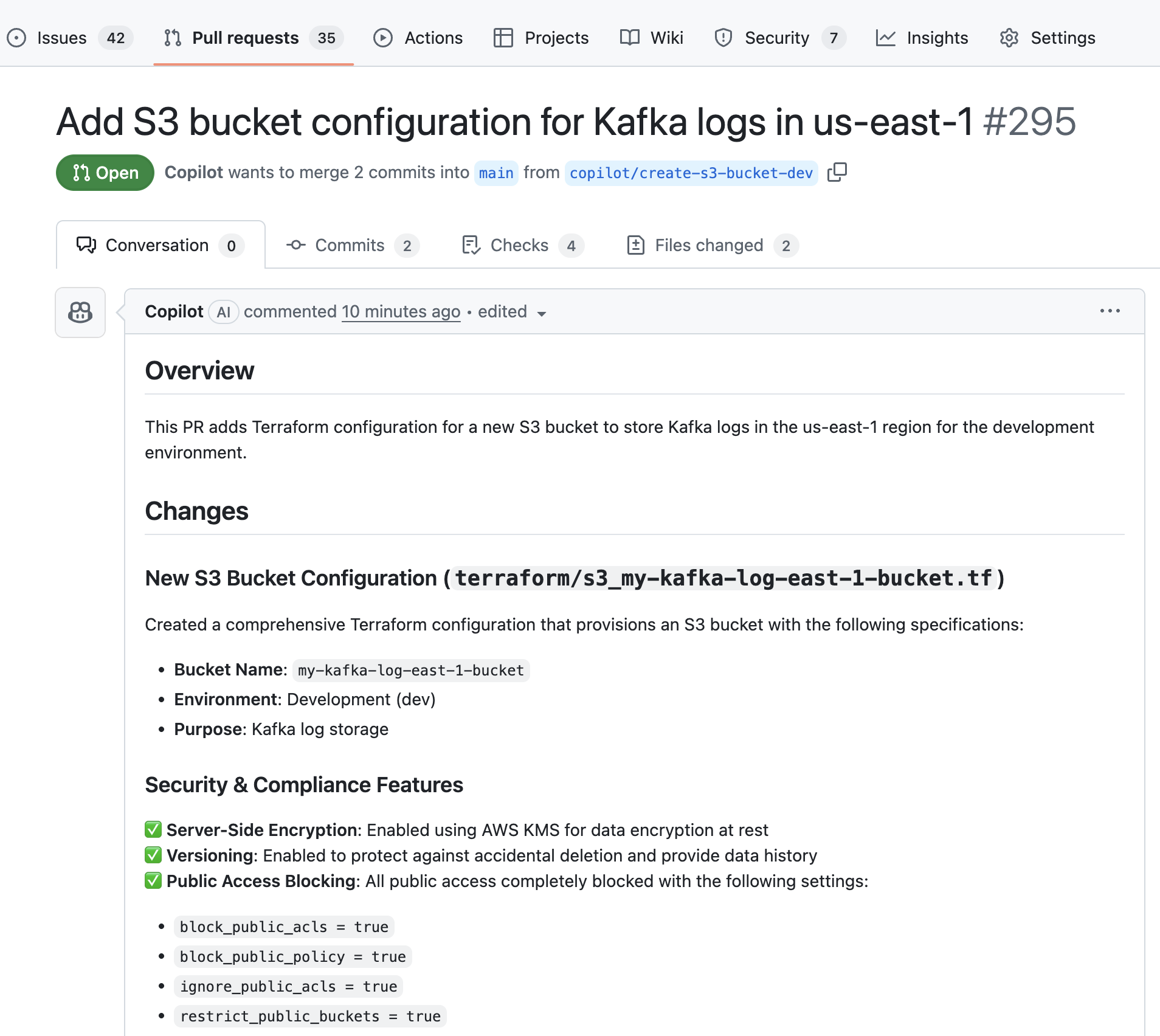
Task: Copy the head branch name icon
Action: [837, 173]
